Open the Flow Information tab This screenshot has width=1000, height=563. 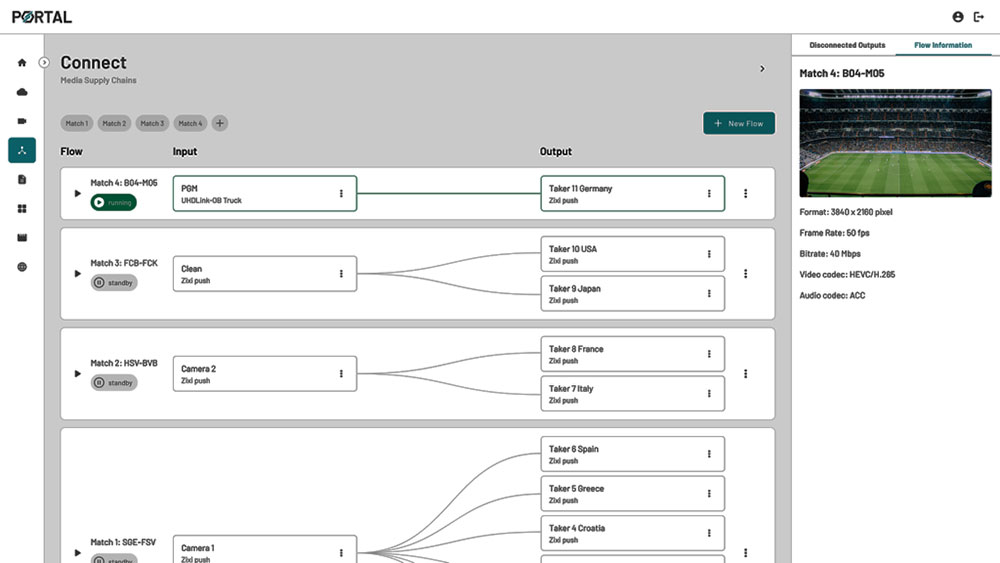pyautogui.click(x=943, y=45)
